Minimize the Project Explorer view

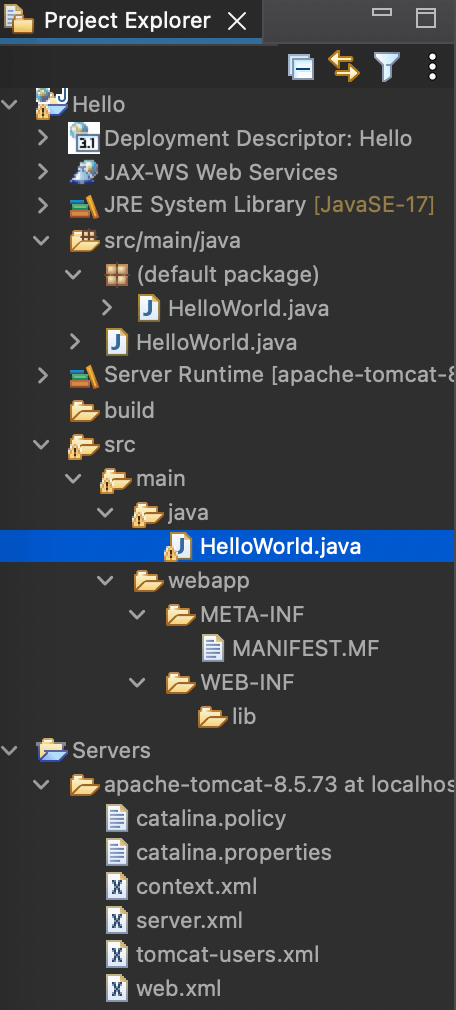click(x=382, y=12)
